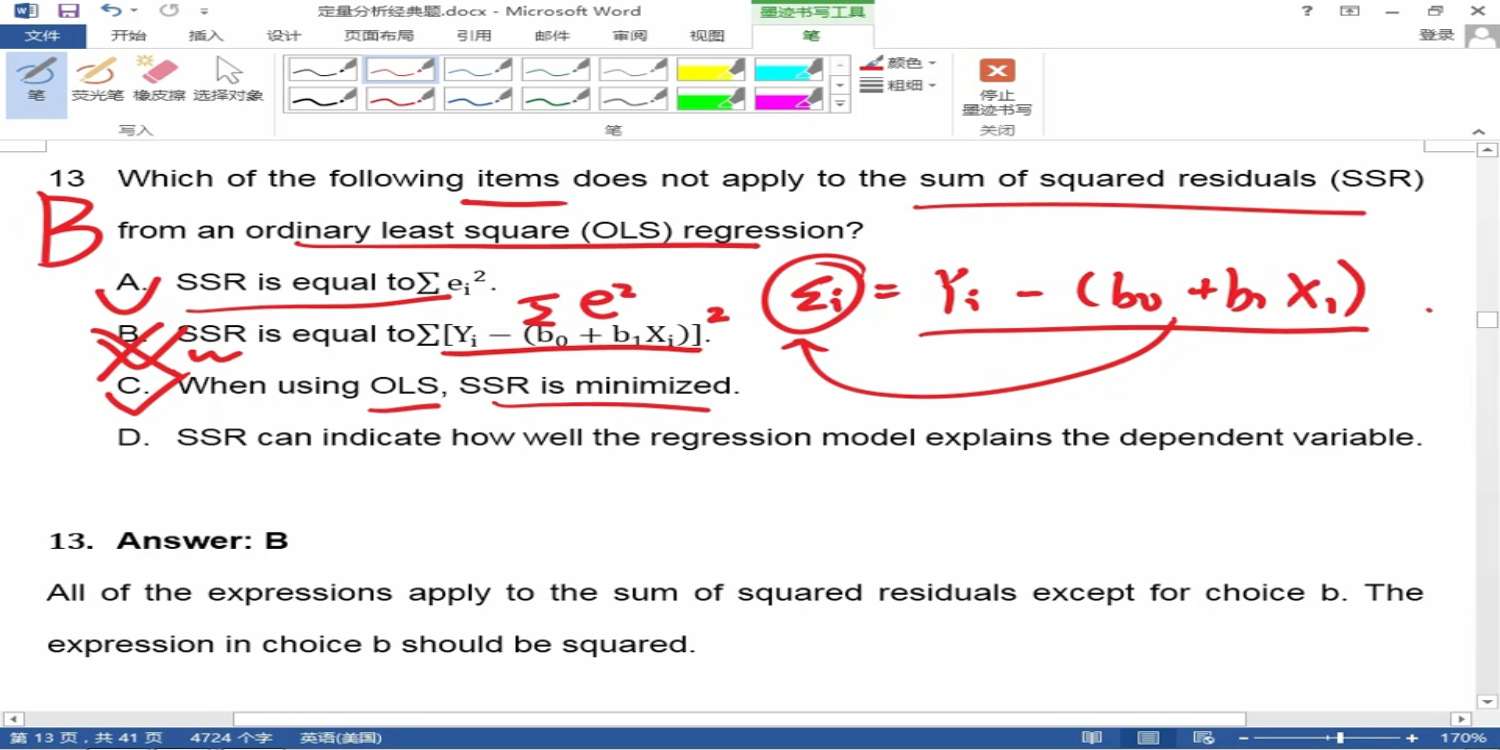Redo the last undone action
Image resolution: width=1500 pixels, height=750 pixels.
(169, 11)
